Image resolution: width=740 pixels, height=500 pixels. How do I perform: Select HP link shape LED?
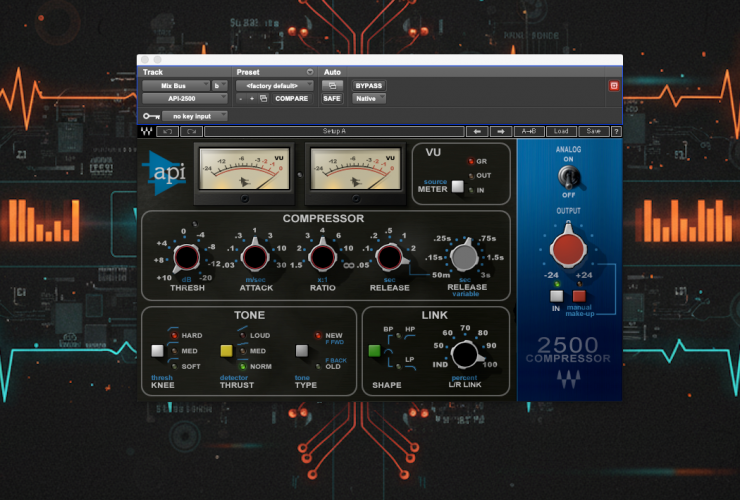[399, 336]
